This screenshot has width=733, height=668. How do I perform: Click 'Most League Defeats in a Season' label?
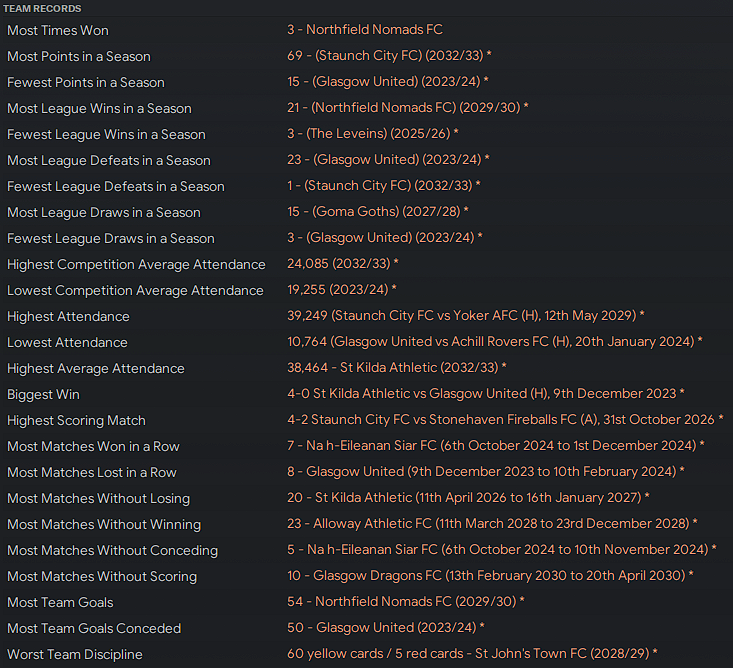click(109, 161)
